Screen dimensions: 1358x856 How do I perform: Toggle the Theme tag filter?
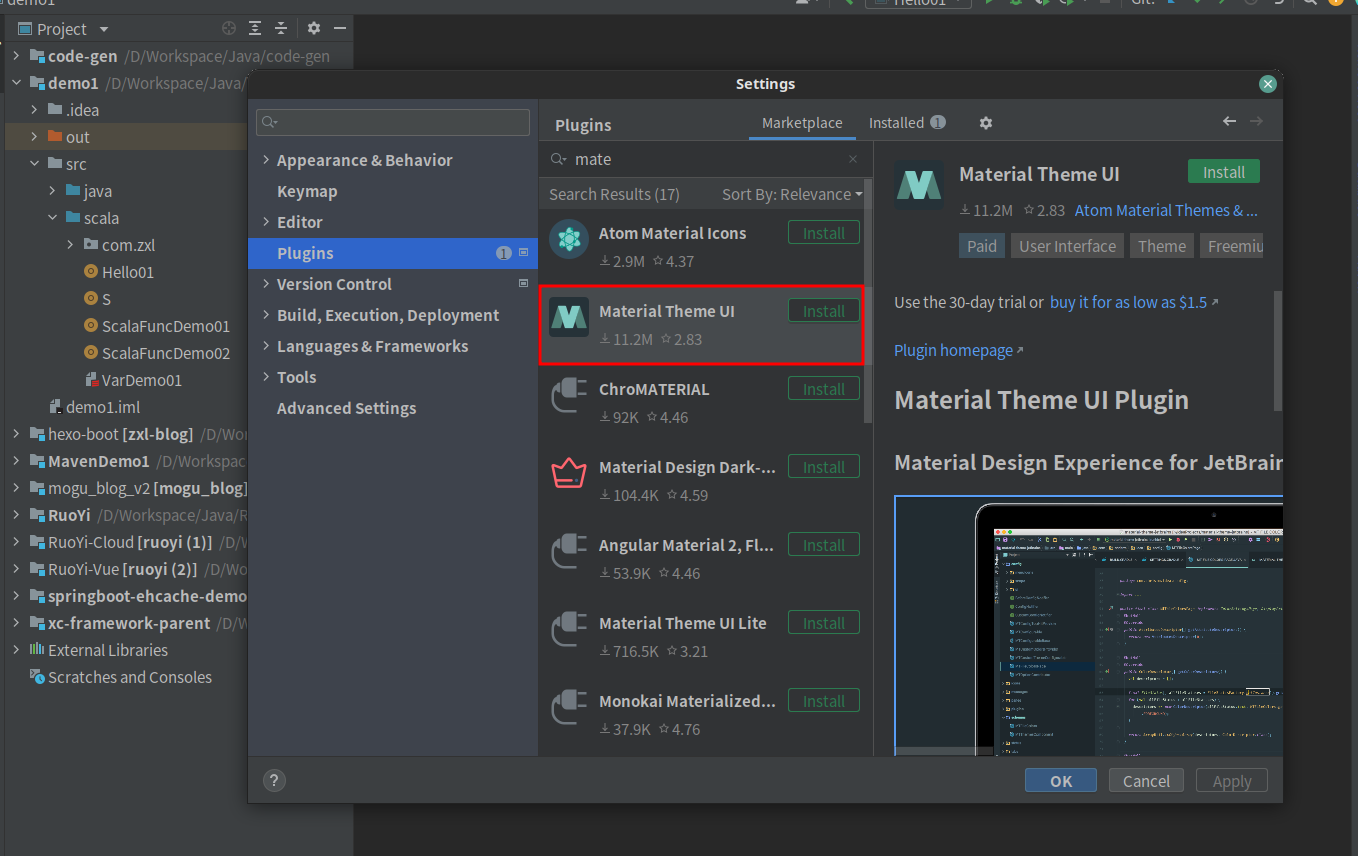pyautogui.click(x=1161, y=245)
